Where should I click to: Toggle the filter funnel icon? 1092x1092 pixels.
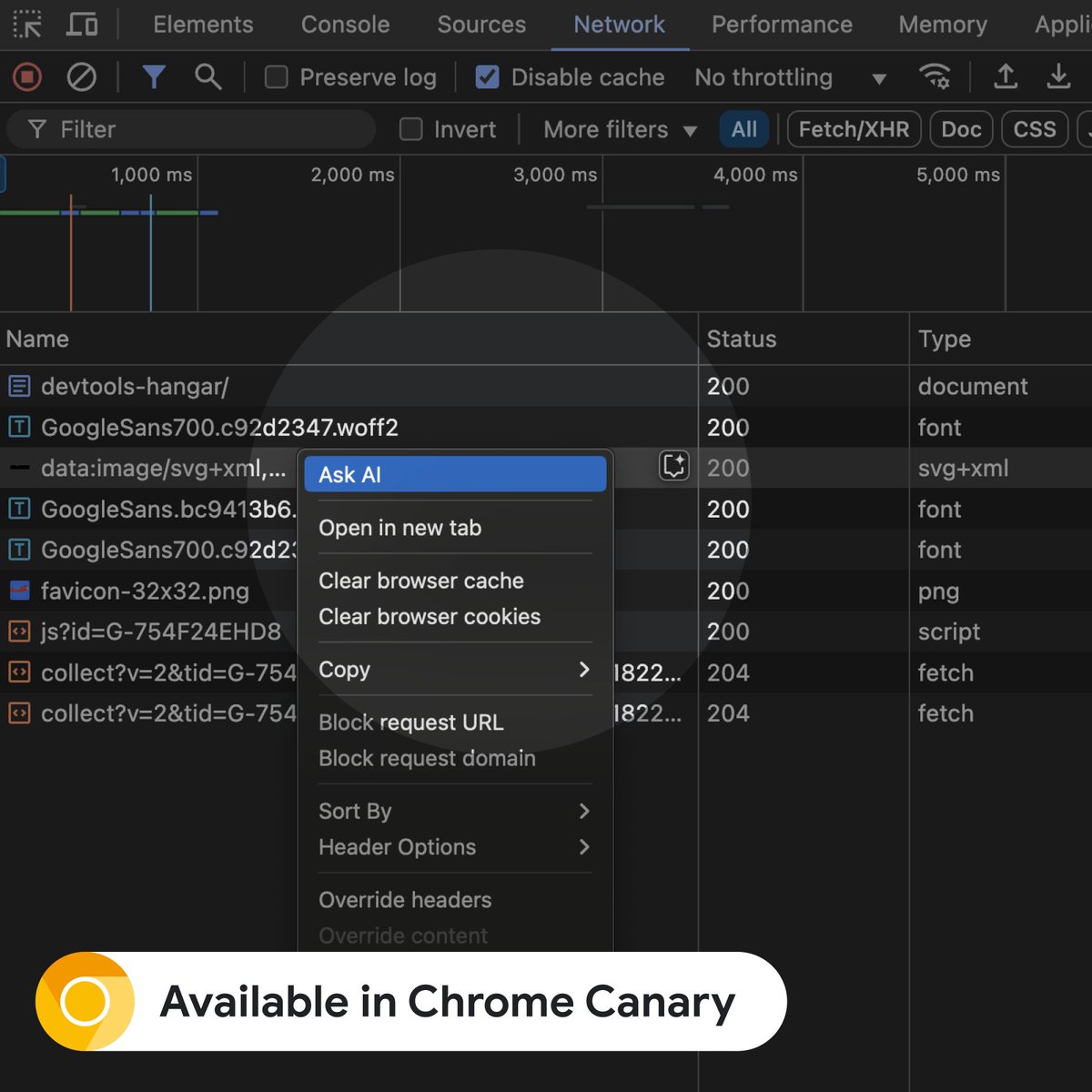(x=154, y=77)
